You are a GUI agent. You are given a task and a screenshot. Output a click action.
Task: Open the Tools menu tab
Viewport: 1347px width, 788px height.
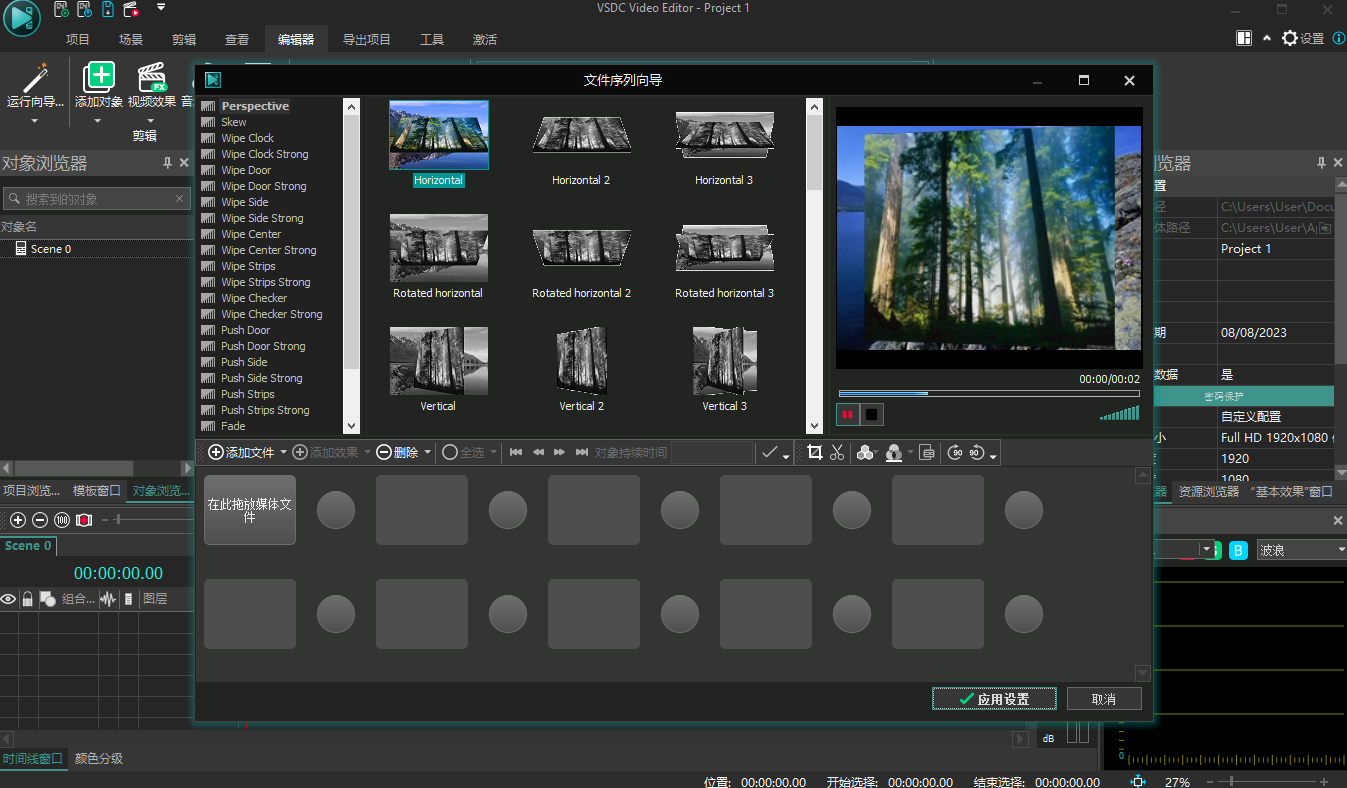click(432, 40)
